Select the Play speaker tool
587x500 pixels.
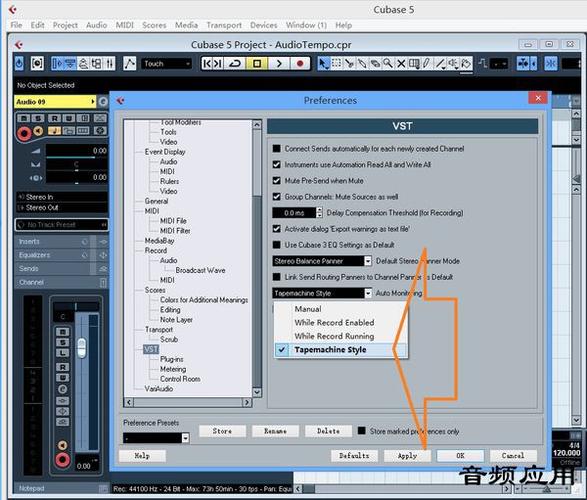pos(453,64)
